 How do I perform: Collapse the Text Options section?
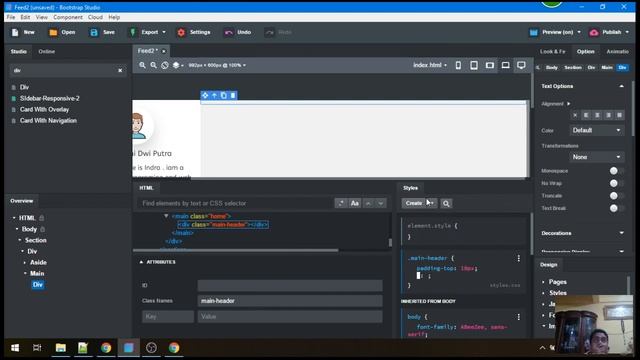[621, 87]
